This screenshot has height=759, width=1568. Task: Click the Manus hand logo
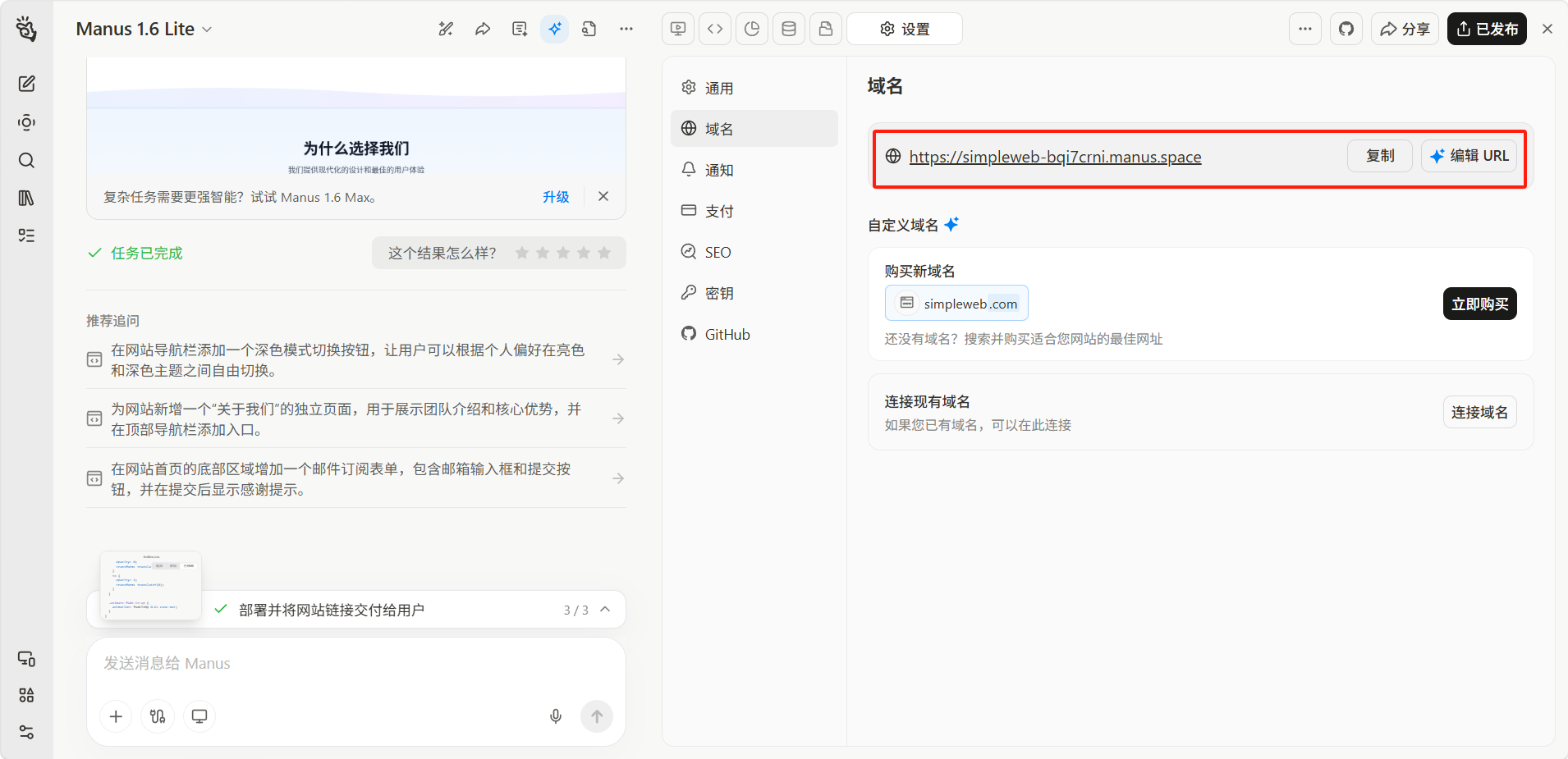pos(26,29)
